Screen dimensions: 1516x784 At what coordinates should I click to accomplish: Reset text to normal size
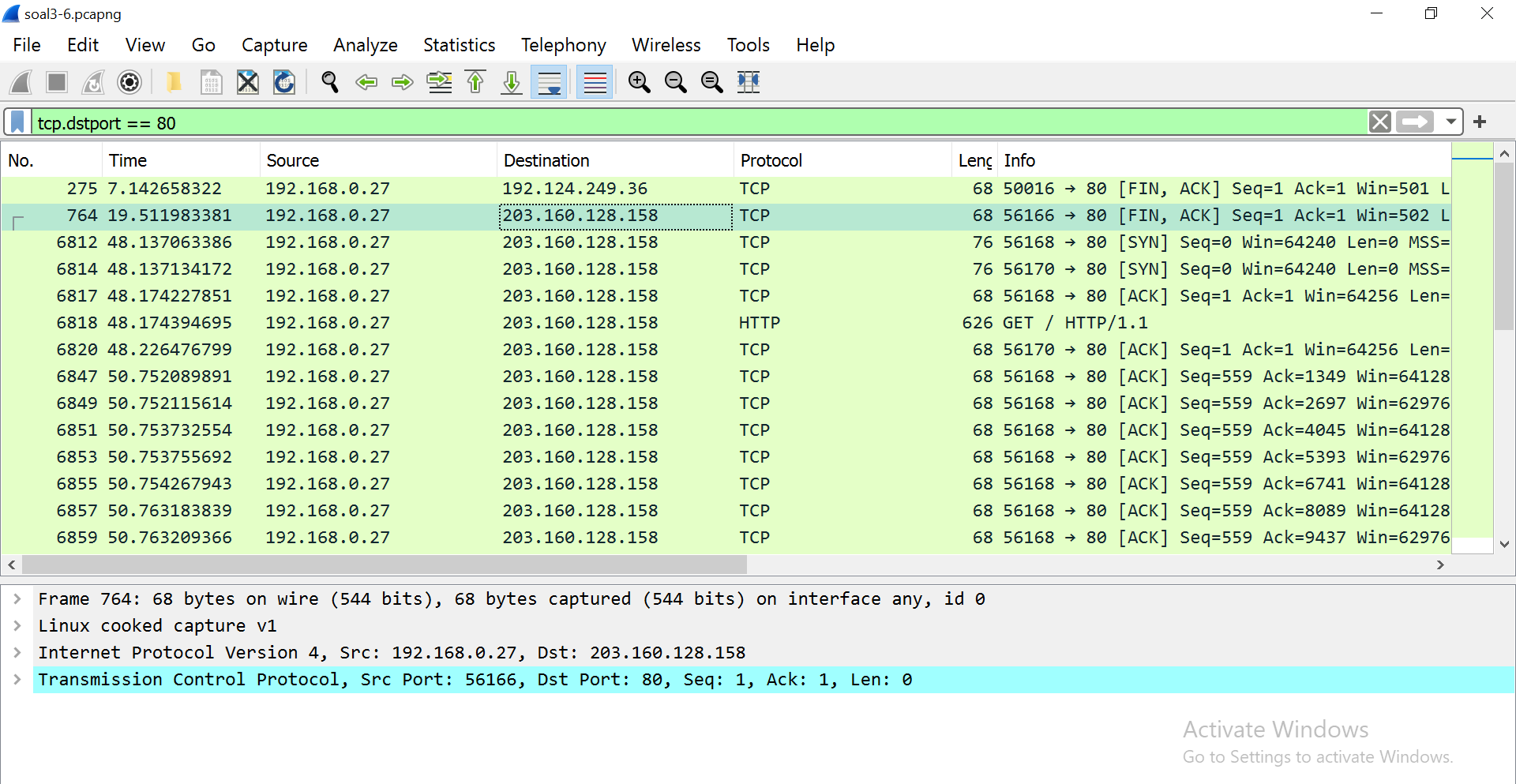[x=712, y=82]
